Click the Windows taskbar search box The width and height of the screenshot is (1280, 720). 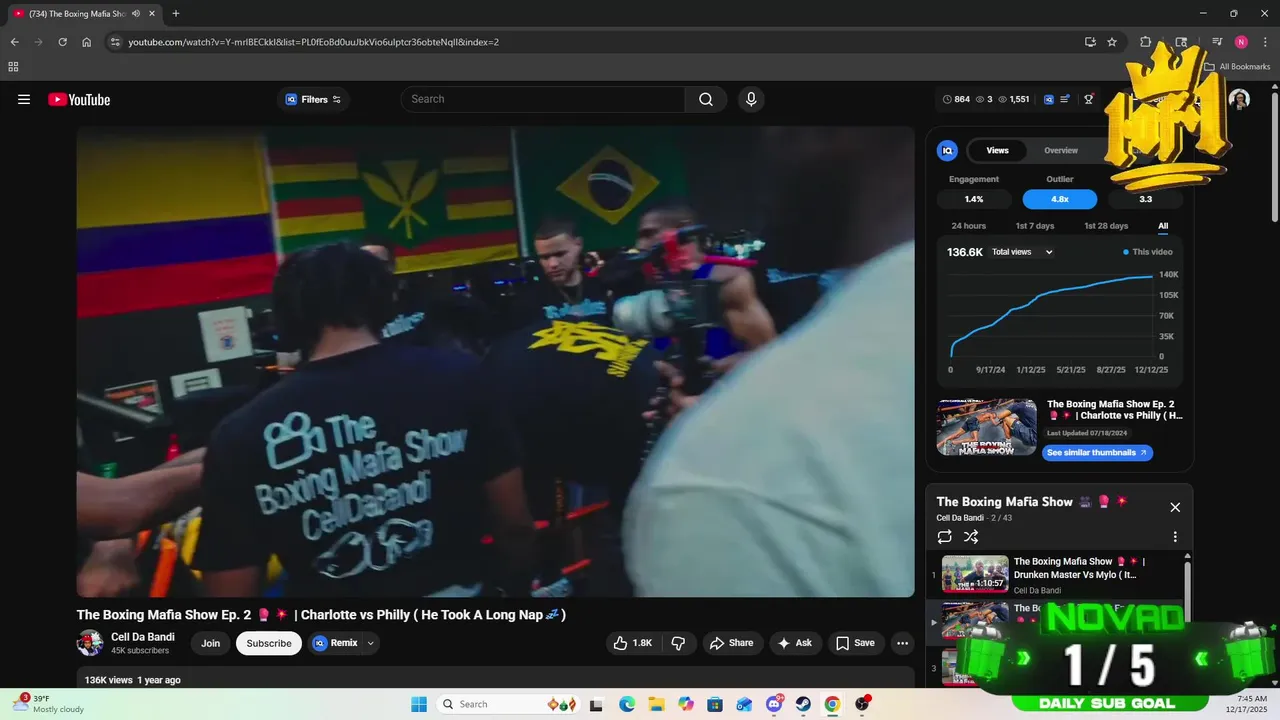pyautogui.click(x=510, y=704)
